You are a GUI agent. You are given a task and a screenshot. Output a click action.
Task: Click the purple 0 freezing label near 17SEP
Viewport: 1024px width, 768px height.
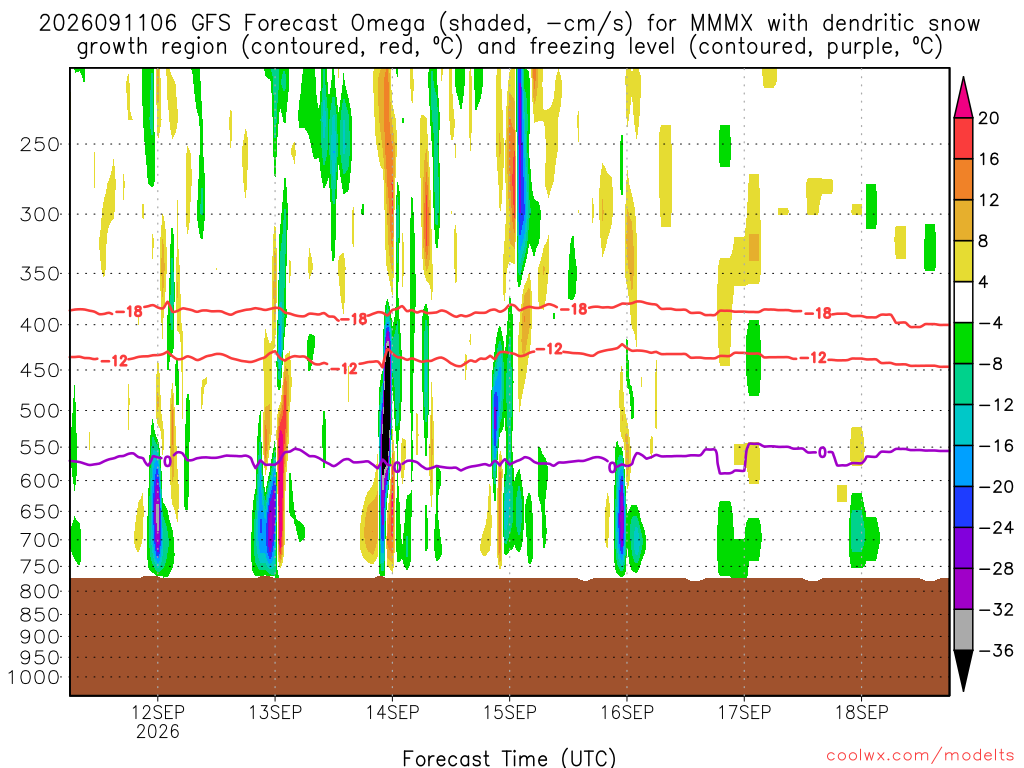click(823, 452)
